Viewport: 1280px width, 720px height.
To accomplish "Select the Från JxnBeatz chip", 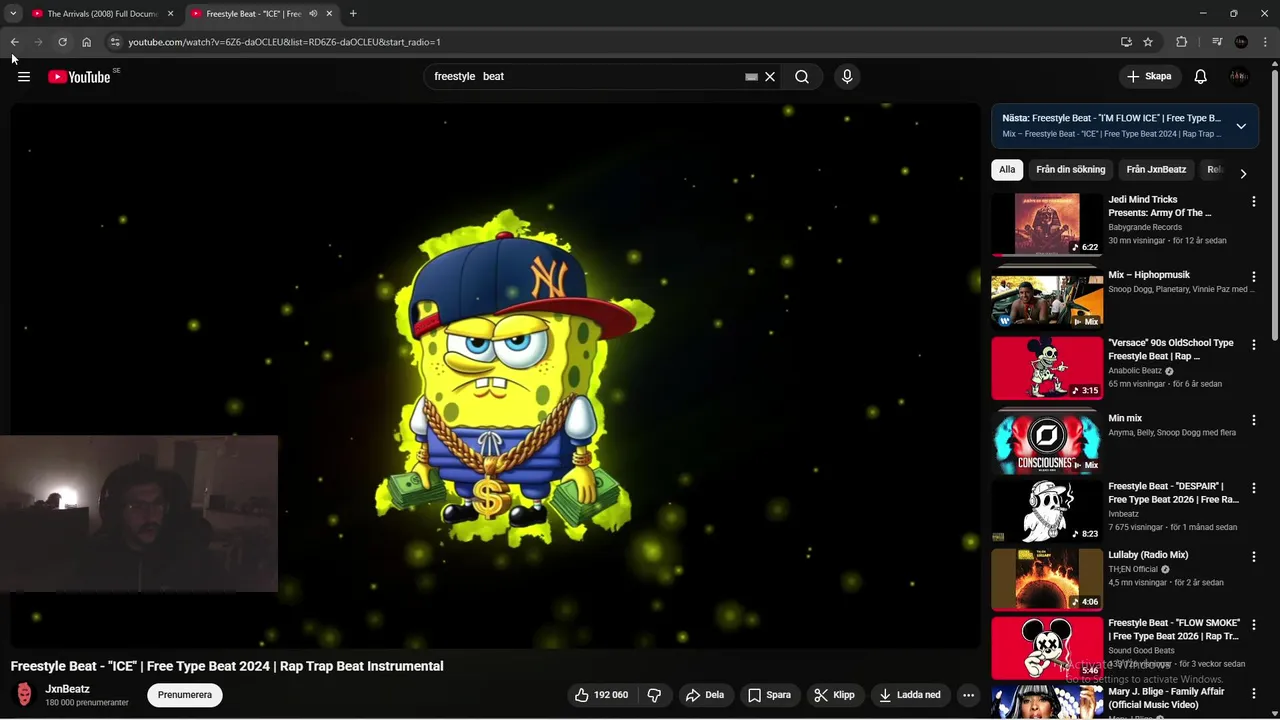I will click(x=1156, y=170).
